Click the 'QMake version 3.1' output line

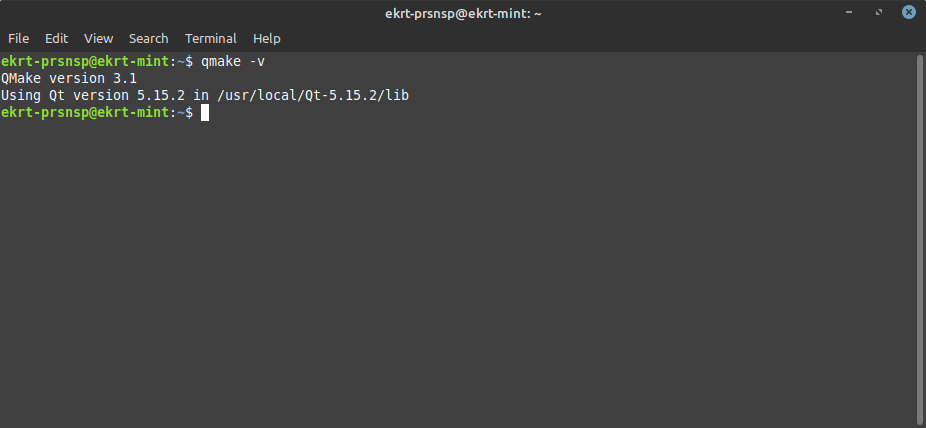[69, 79]
